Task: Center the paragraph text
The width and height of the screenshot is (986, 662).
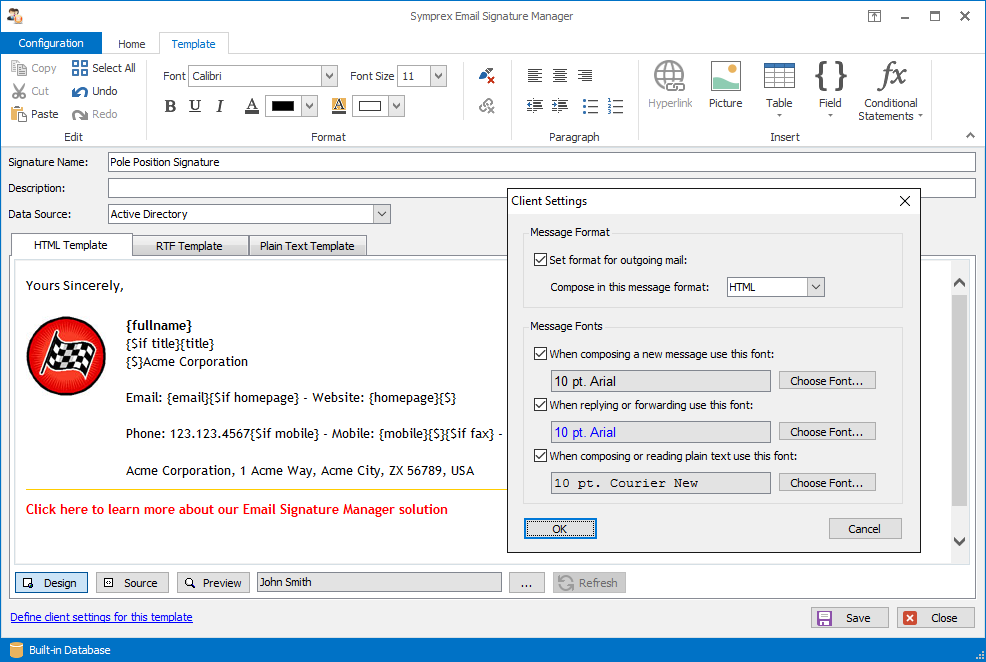Action: 560,76
